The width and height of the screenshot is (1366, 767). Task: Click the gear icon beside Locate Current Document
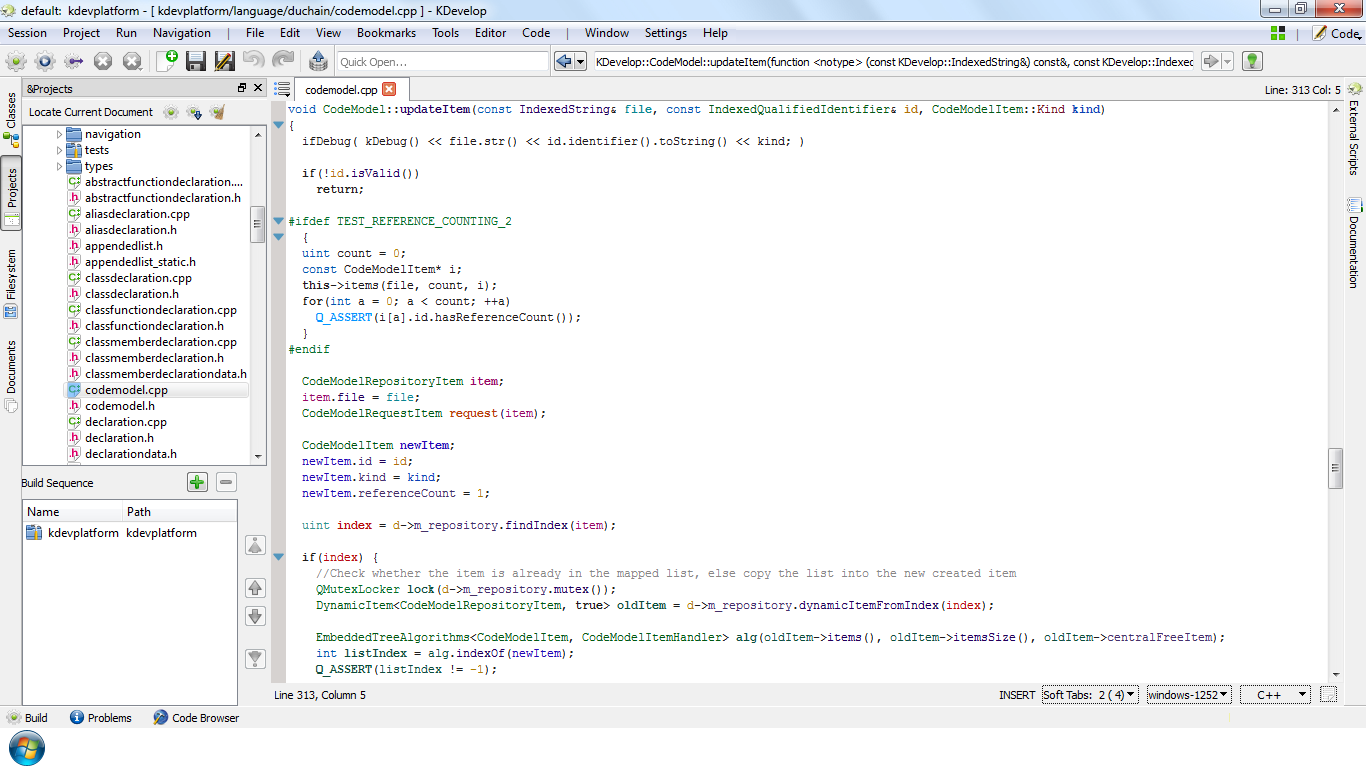(x=171, y=112)
